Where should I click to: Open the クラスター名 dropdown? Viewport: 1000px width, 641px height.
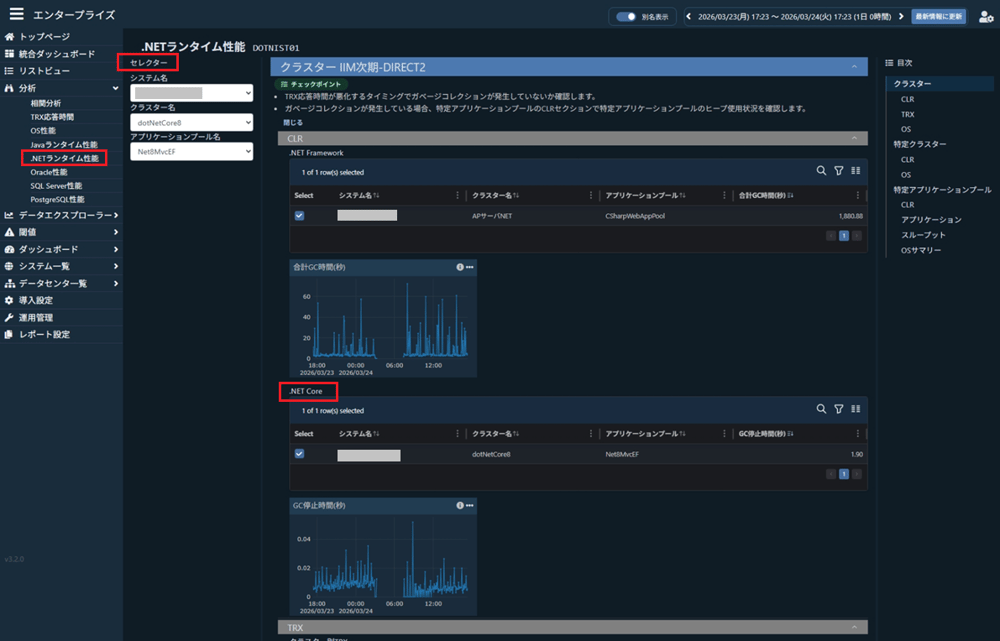pyautogui.click(x=191, y=122)
